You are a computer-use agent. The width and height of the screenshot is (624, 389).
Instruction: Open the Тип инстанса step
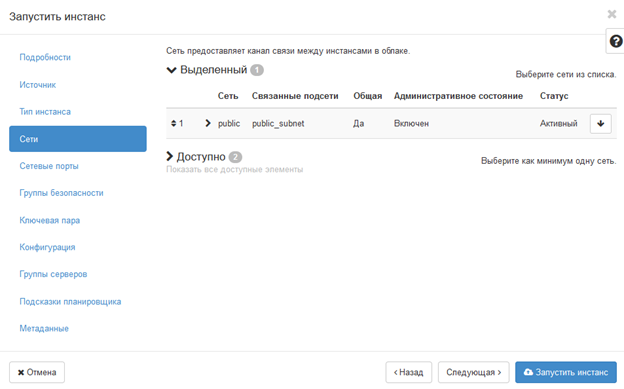click(45, 112)
